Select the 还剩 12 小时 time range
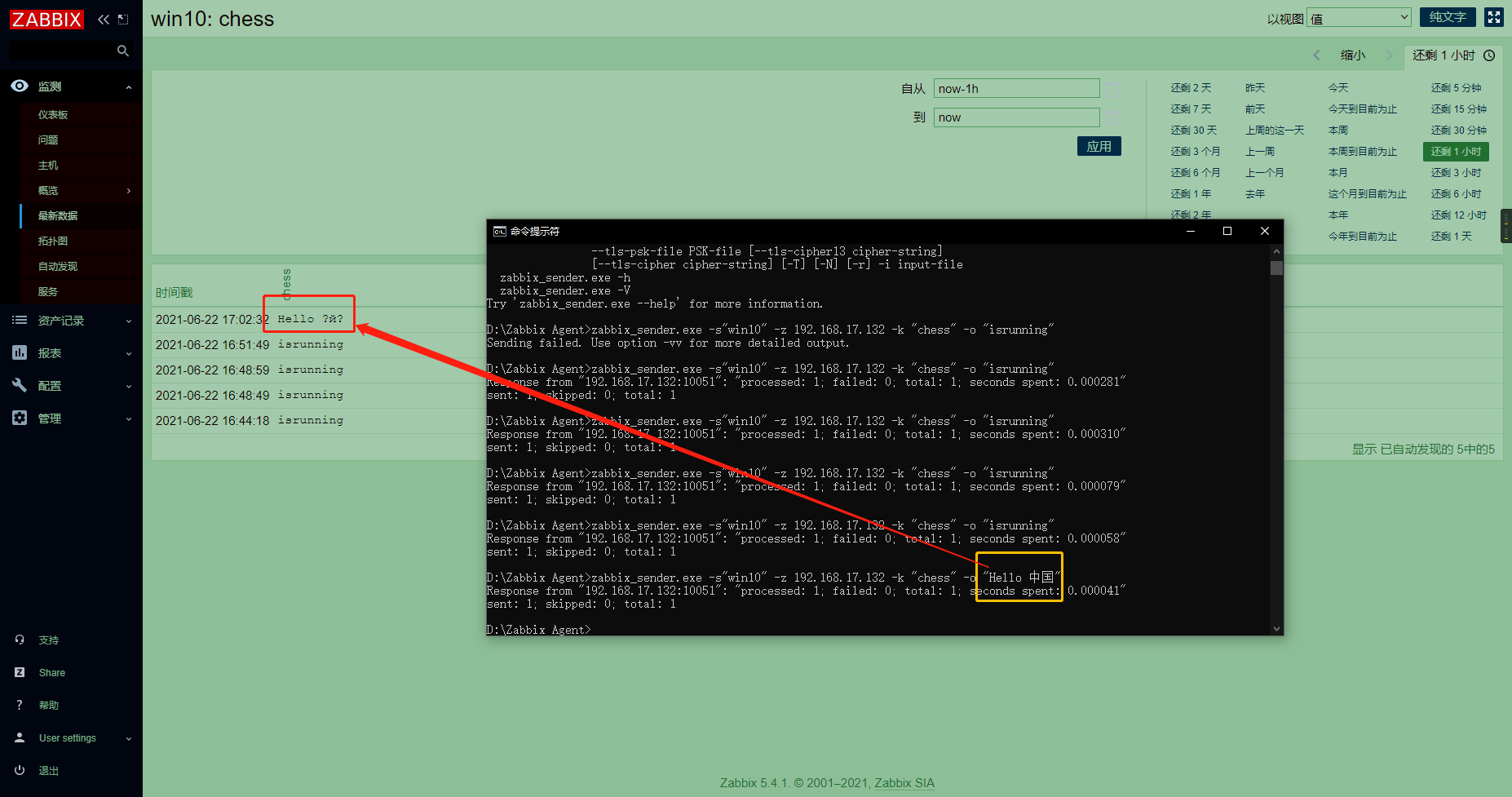The image size is (1512, 797). click(1459, 215)
